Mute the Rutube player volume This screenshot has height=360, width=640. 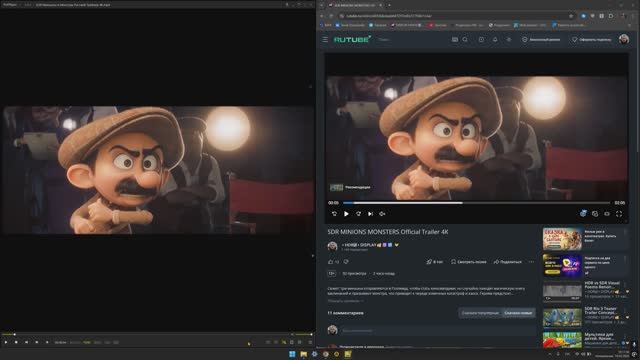tap(382, 213)
